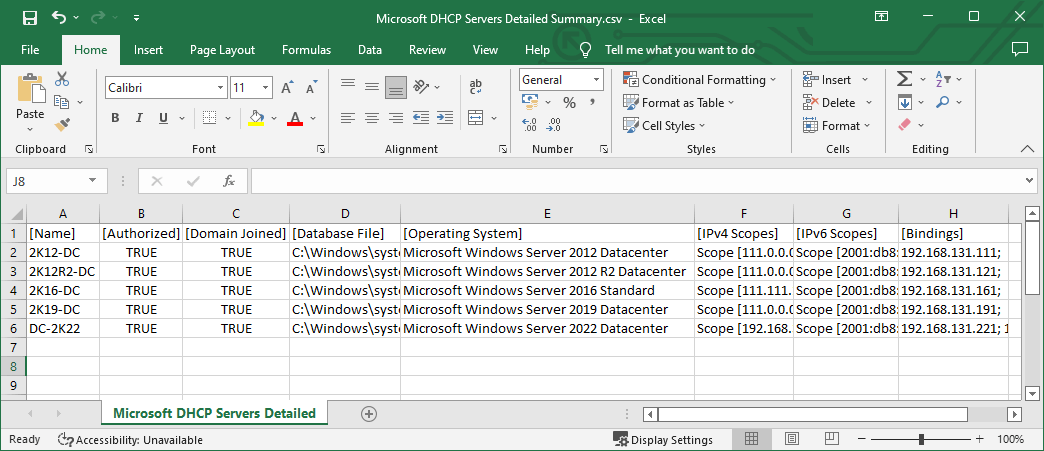Open the General number format dropdown
Image resolution: width=1044 pixels, height=451 pixels.
click(x=597, y=80)
